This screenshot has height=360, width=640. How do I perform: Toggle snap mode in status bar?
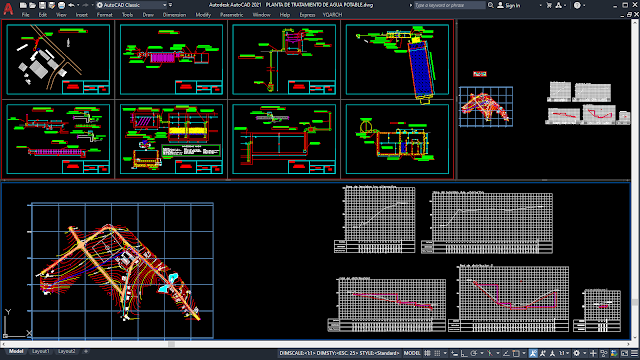point(437,353)
